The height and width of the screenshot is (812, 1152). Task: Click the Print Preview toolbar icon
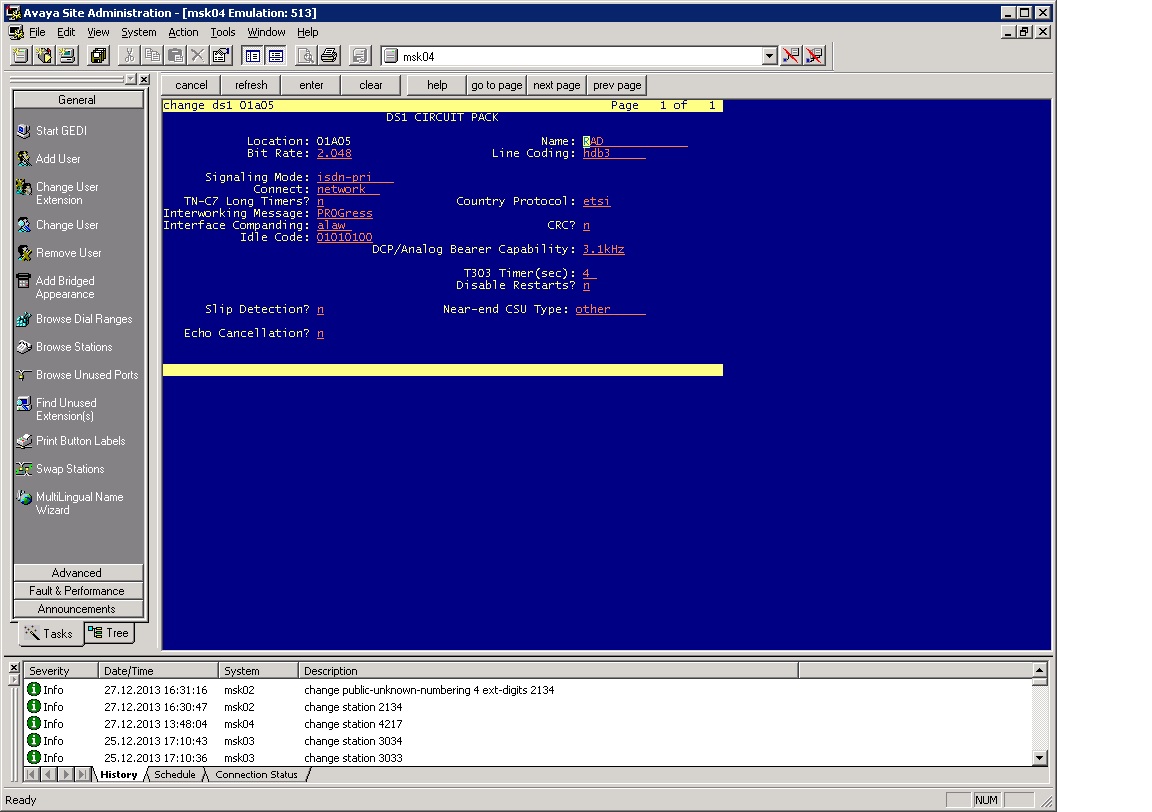[x=306, y=56]
